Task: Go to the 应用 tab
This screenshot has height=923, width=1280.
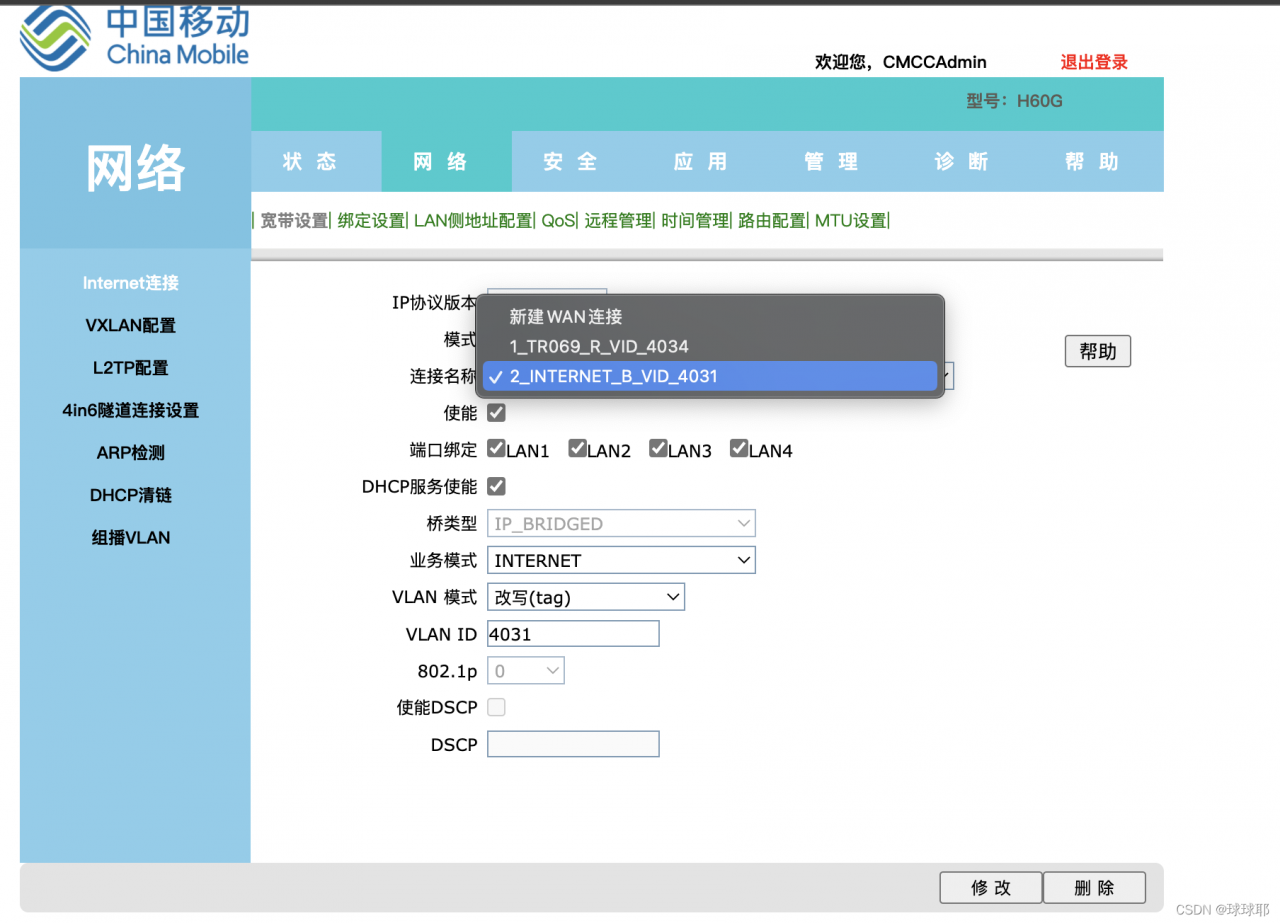Action: click(701, 162)
